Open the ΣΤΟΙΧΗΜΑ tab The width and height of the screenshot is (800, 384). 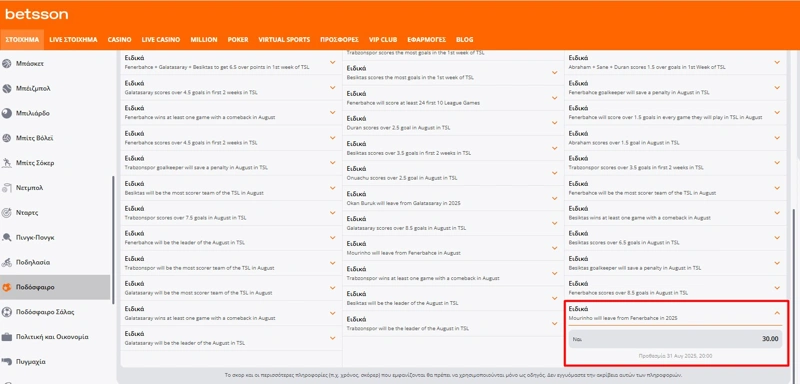pyautogui.click(x=22, y=40)
